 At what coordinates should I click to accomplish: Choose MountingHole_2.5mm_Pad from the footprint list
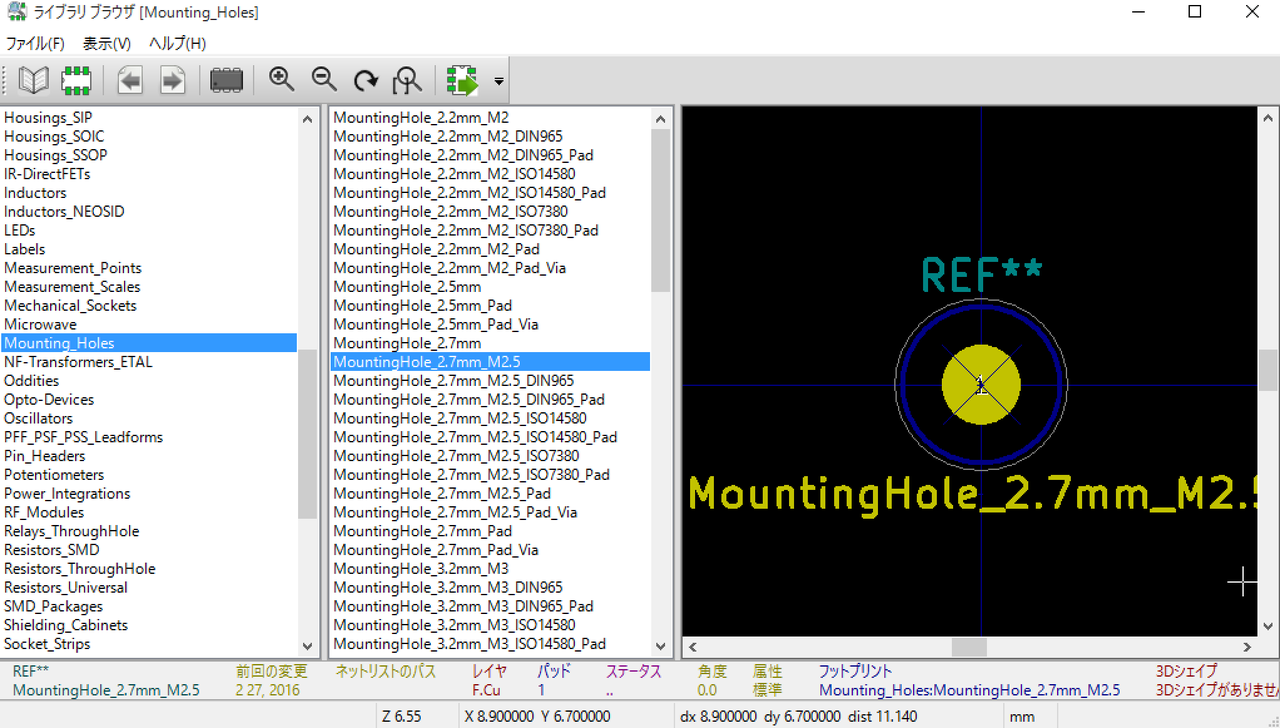[x=422, y=305]
